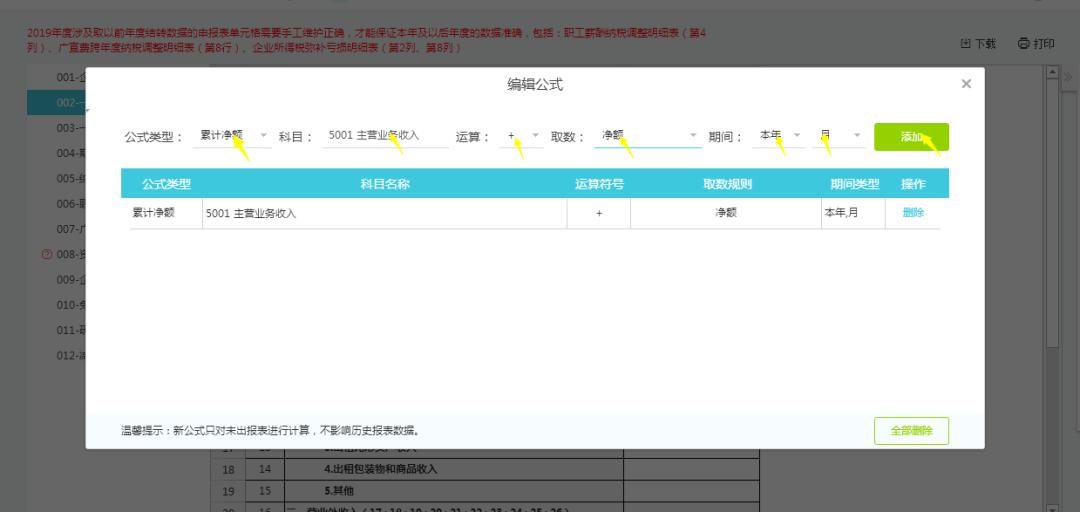This screenshot has width=1080, height=512.
Task: Click the plus sign cell in formula row
Action: (599, 213)
